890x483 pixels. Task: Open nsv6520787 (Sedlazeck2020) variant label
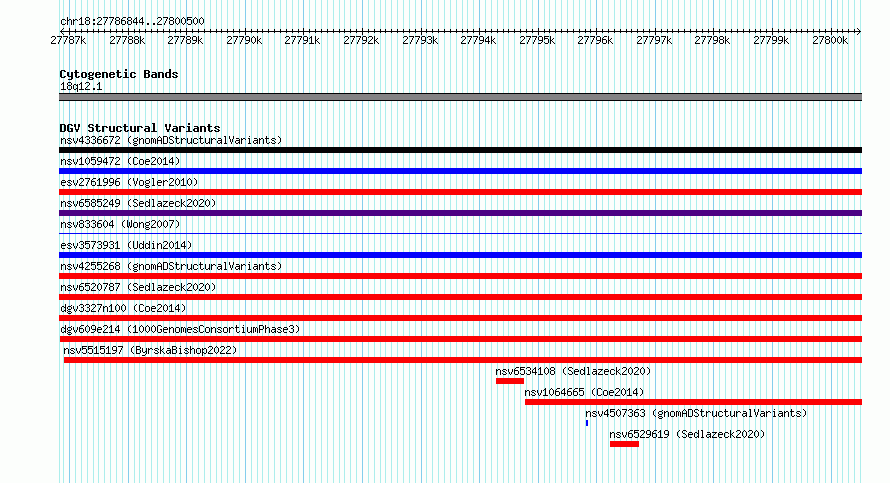138,287
